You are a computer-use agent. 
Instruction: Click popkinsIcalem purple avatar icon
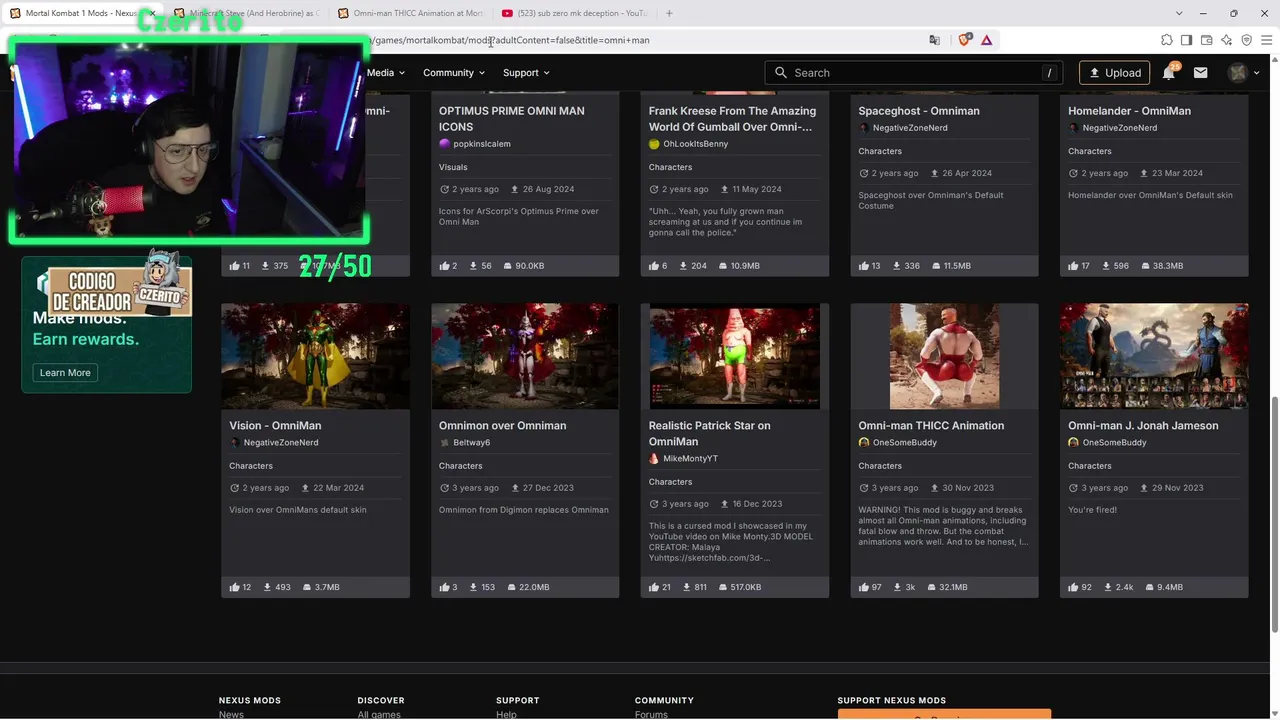click(444, 144)
